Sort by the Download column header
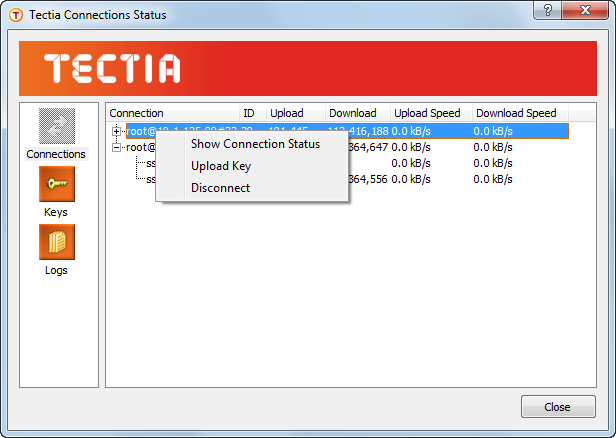616x438 pixels. (x=358, y=113)
